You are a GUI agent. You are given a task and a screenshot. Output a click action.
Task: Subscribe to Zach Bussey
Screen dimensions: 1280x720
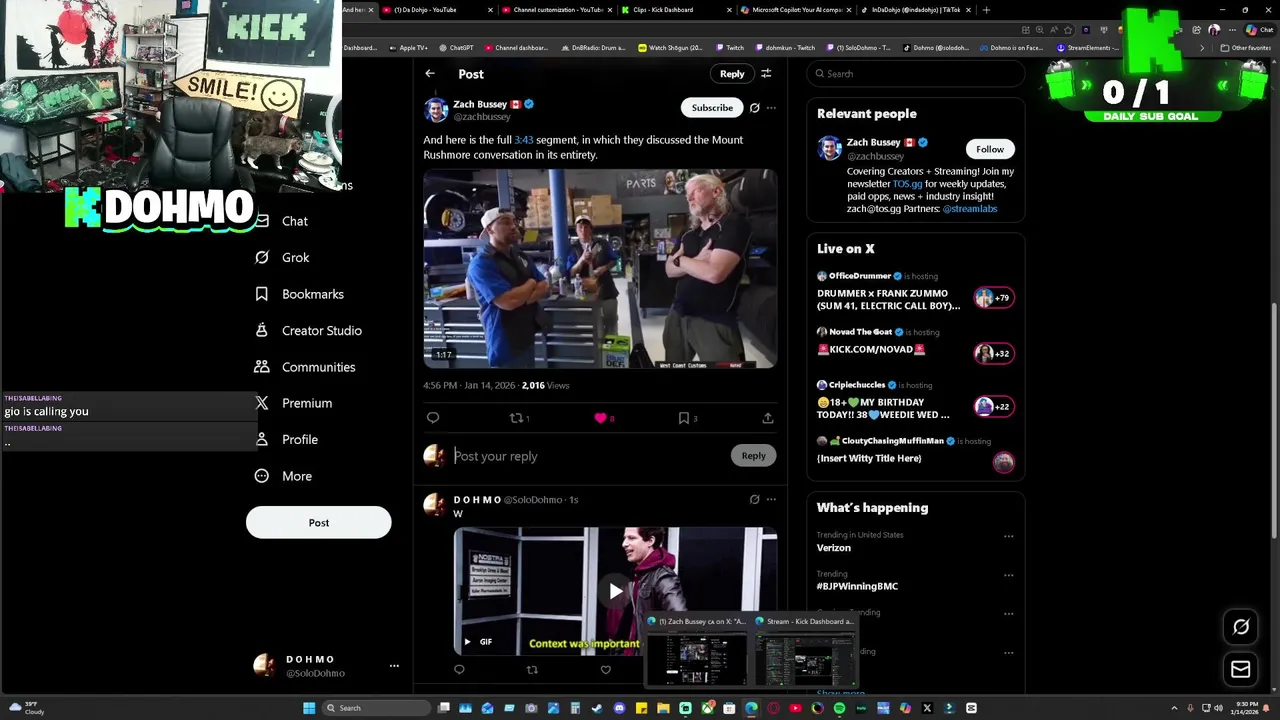pos(712,107)
